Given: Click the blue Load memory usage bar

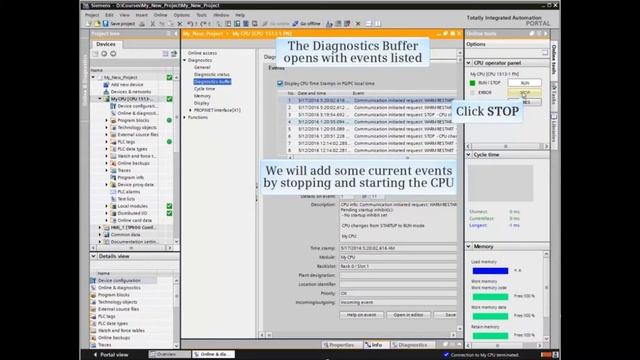Looking at the screenshot, I should click(x=490, y=271).
